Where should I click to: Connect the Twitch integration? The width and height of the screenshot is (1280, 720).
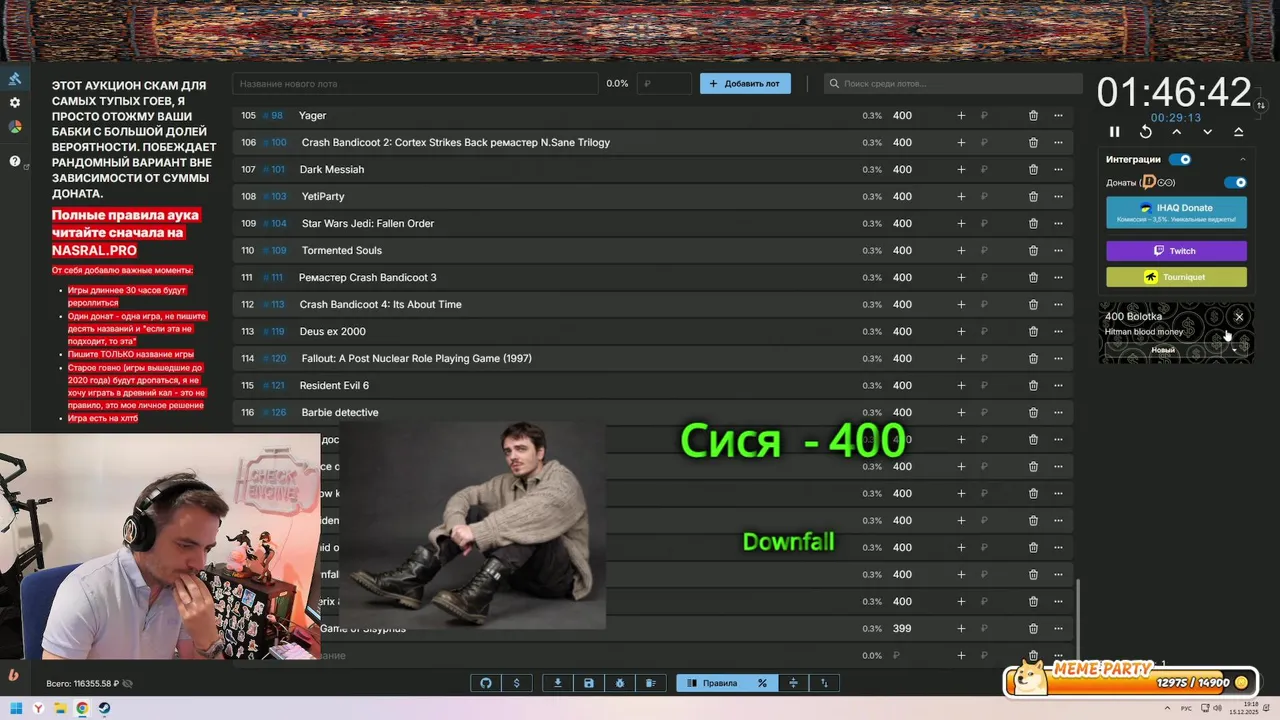(1176, 251)
